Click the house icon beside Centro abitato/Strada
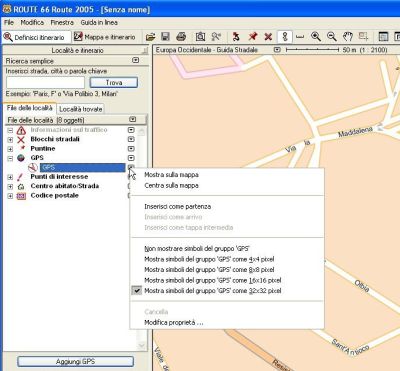This screenshot has height=371, width=400. [x=21, y=186]
